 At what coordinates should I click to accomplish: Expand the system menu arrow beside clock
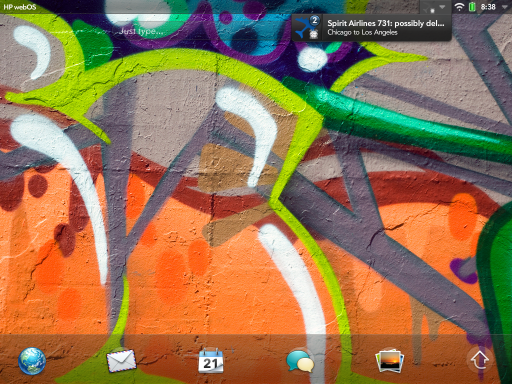(x=506, y=7)
